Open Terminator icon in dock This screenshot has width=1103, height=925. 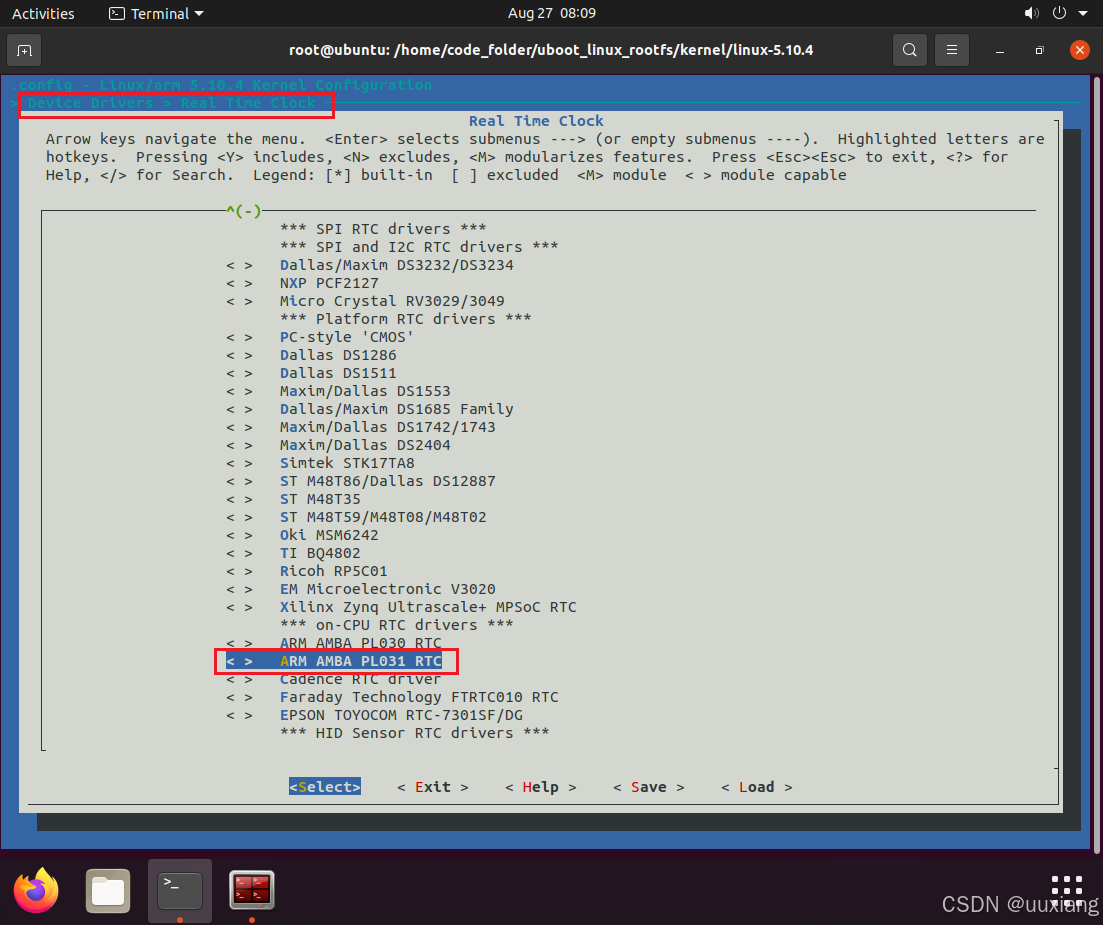click(252, 891)
